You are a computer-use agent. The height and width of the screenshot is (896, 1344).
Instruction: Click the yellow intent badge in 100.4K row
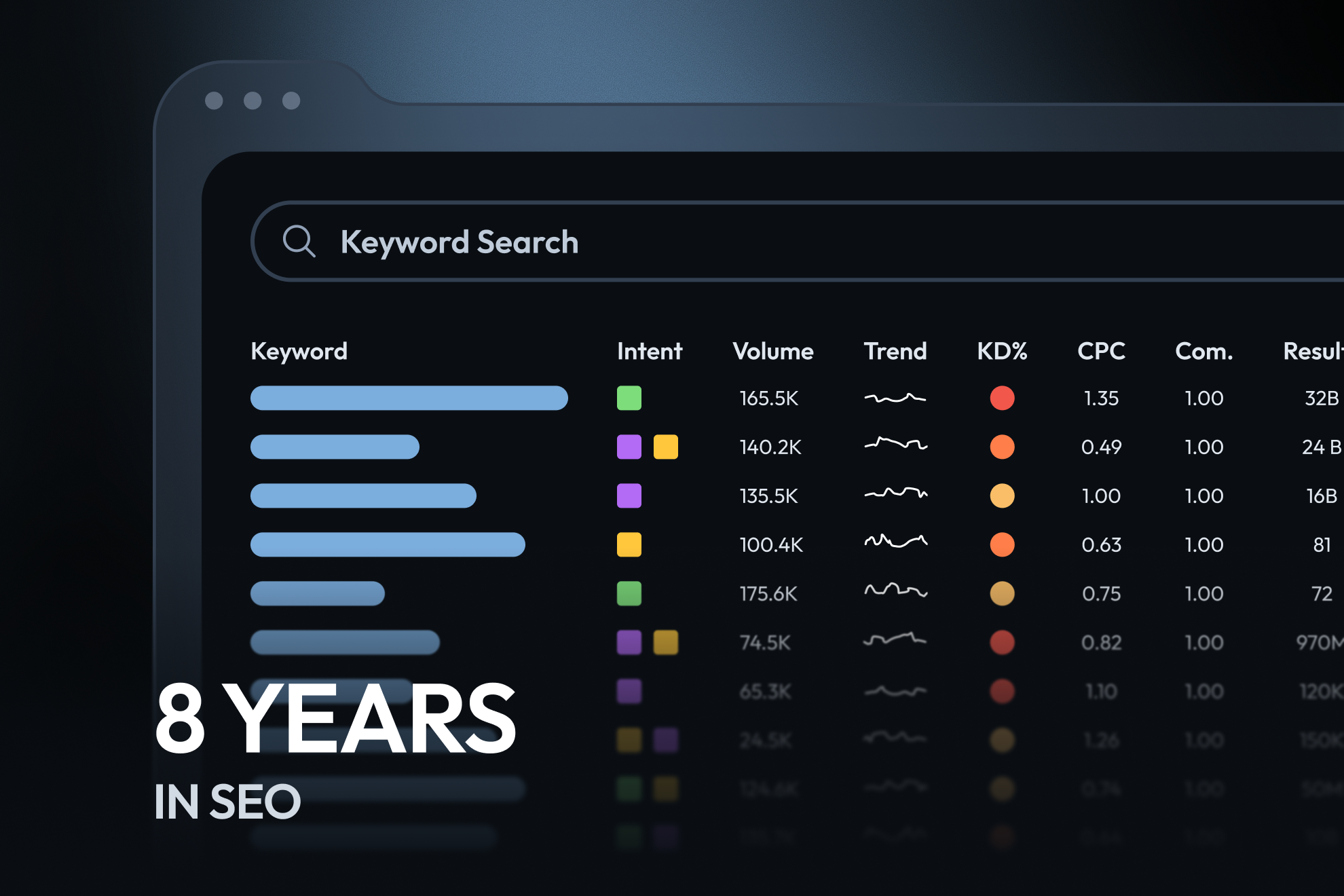pos(629,544)
